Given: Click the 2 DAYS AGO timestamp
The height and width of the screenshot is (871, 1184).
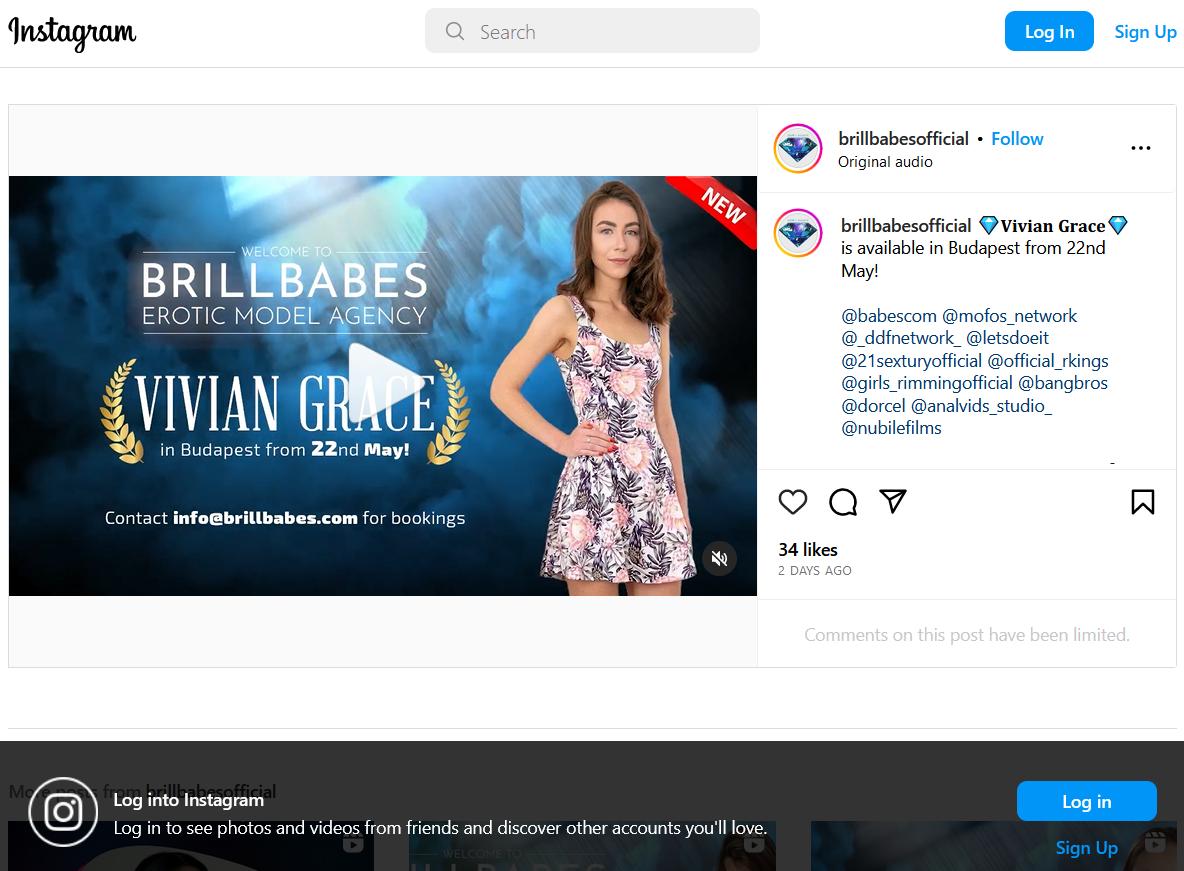Looking at the screenshot, I should 815,571.
